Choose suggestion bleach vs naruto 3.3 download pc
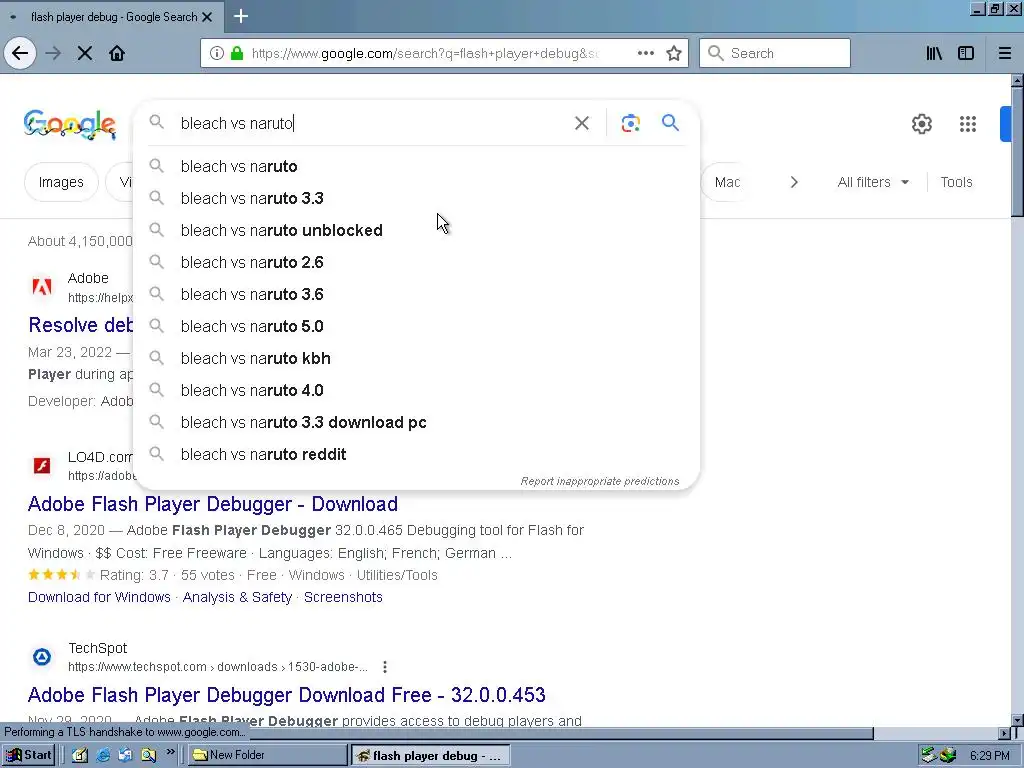Screen dimensions: 1024x768 pos(416,423)
